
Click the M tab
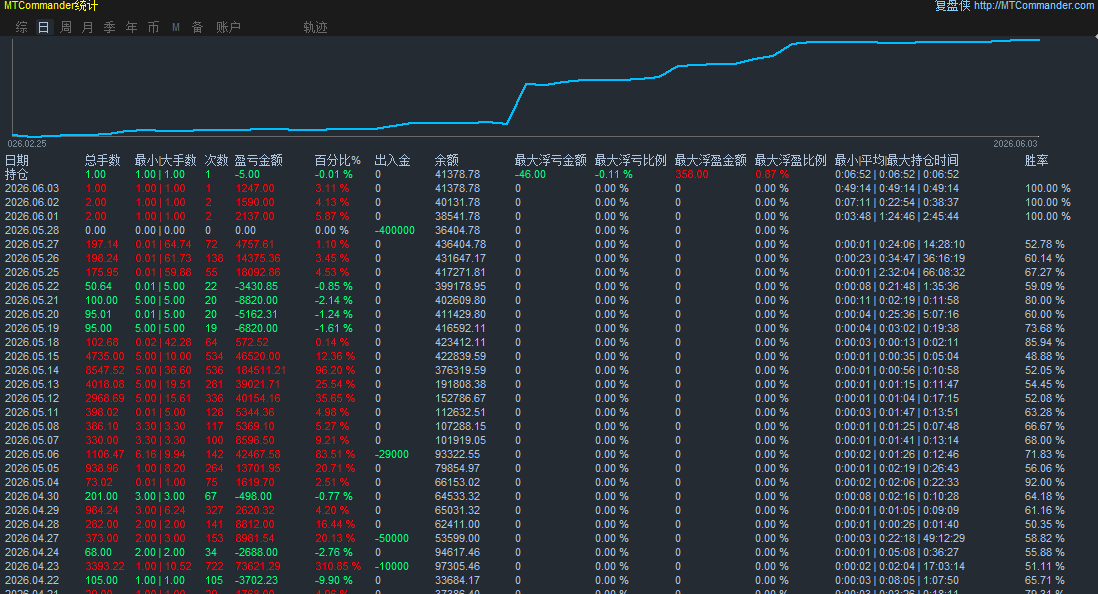pos(176,27)
